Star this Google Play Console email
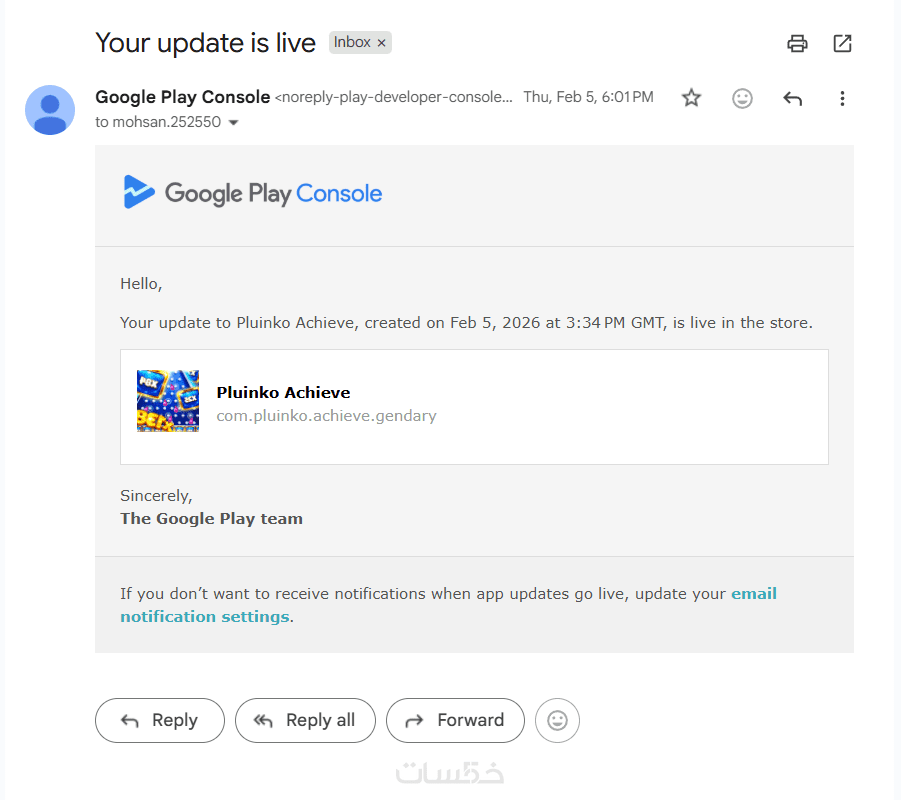 pos(691,98)
